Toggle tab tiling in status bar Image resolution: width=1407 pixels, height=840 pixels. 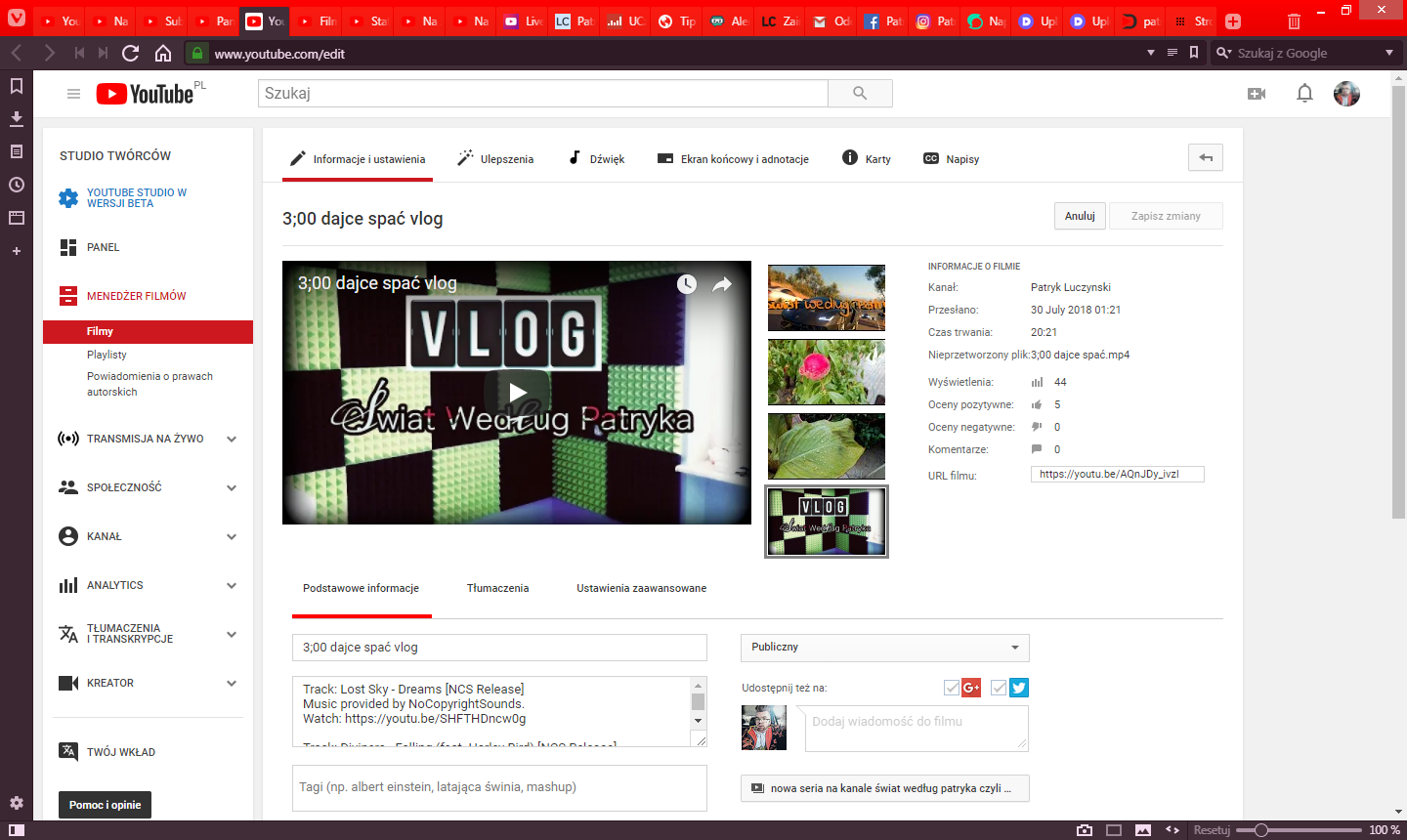pyautogui.click(x=1114, y=830)
